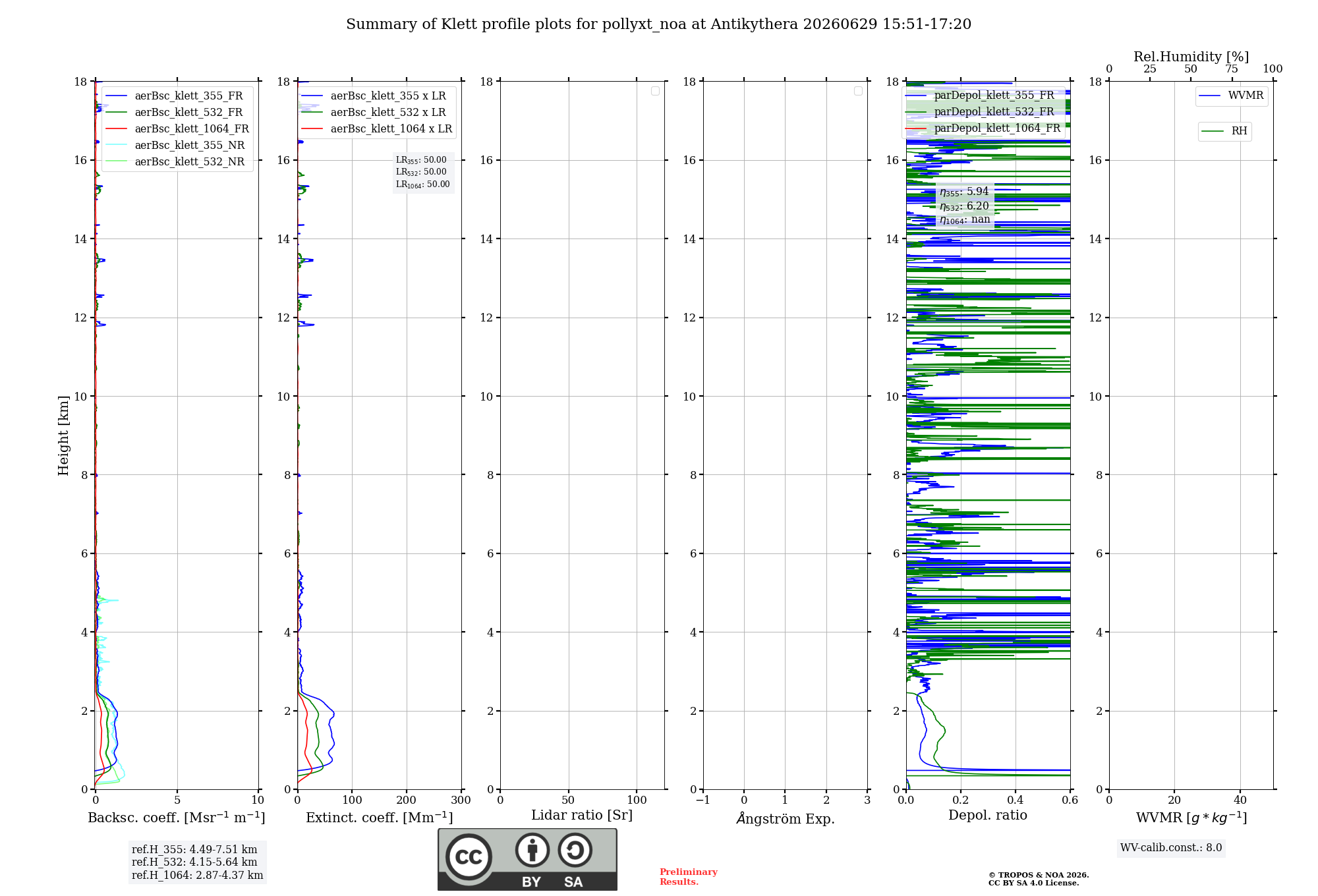Click the green RH legend line sample
This screenshot has width=1318, height=896.
1213,131
